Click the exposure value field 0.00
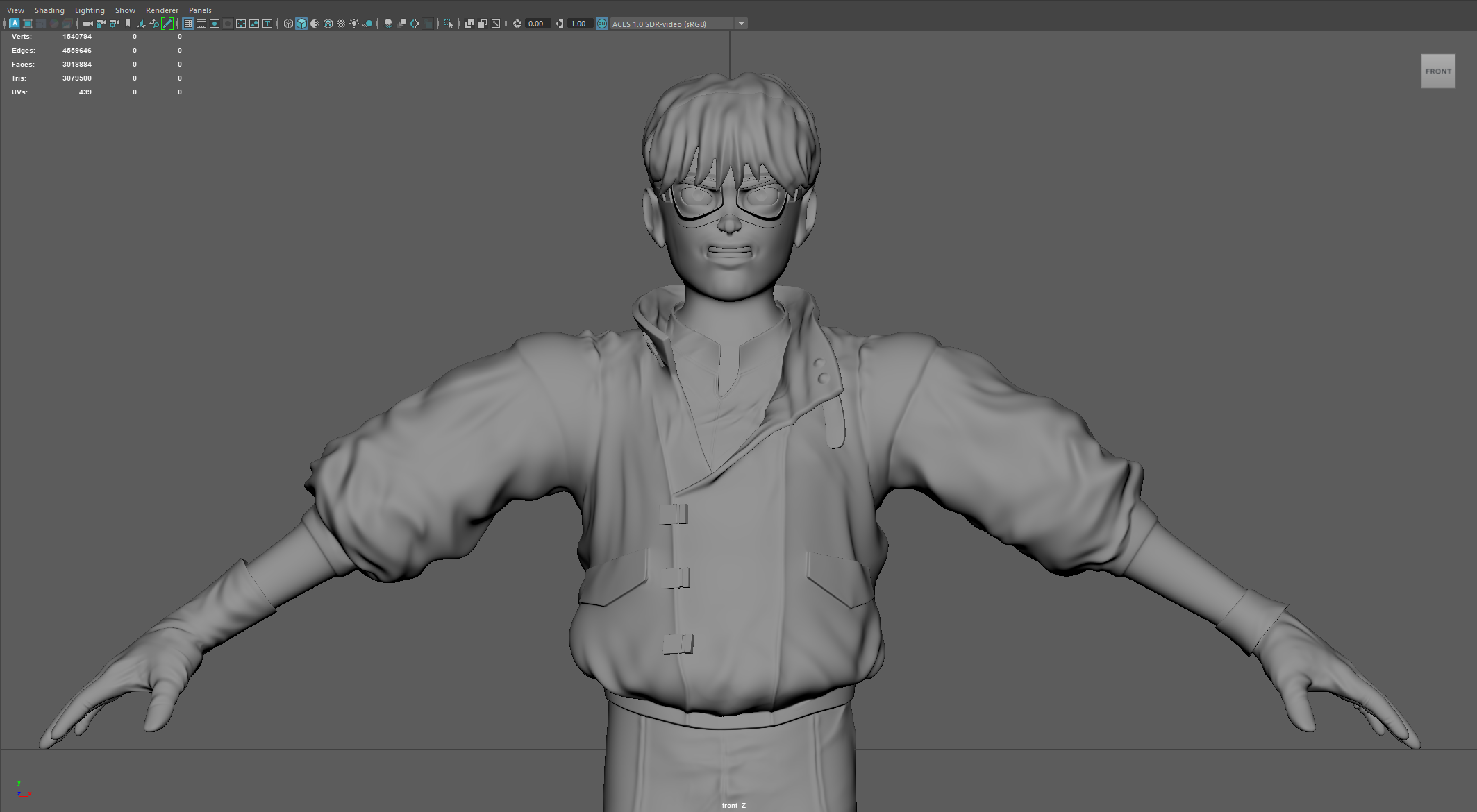 (x=536, y=24)
